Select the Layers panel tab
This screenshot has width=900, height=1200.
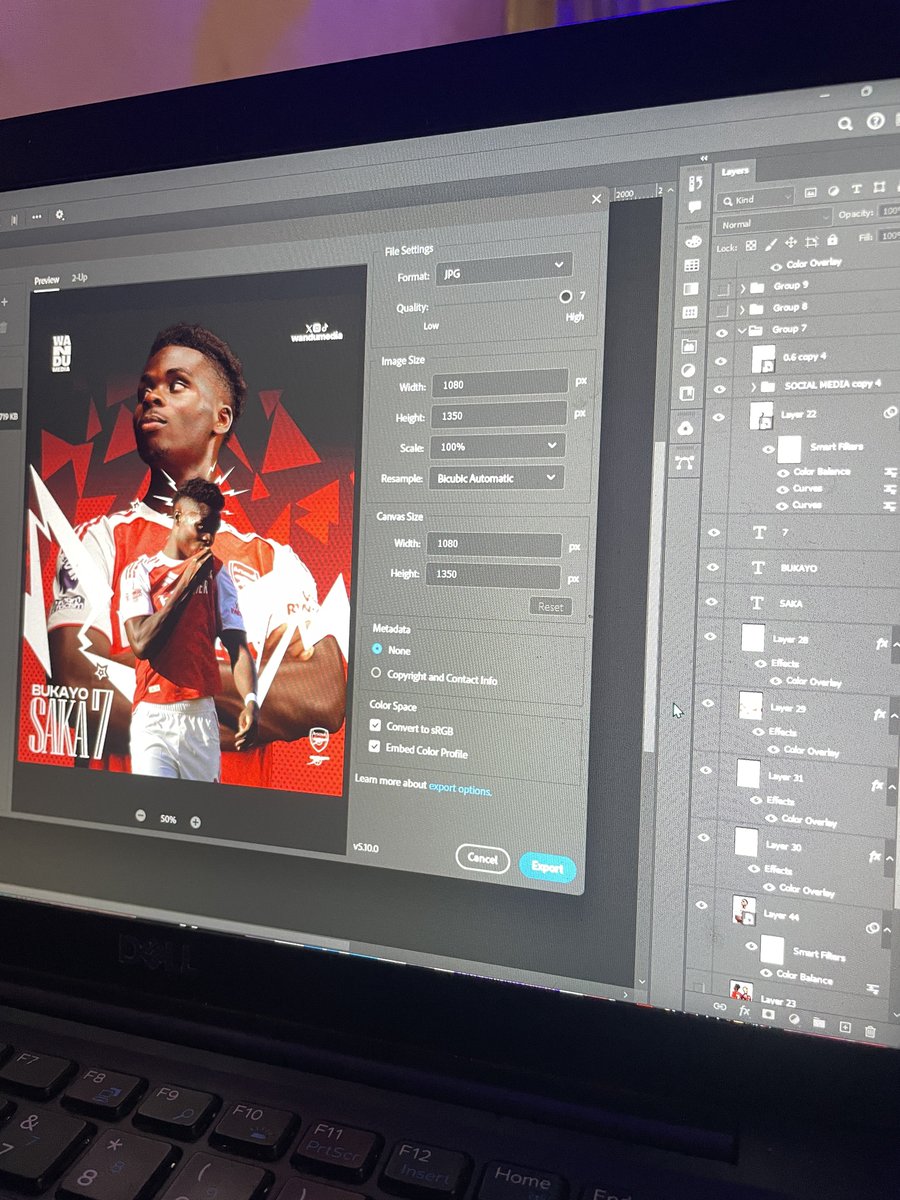(735, 172)
